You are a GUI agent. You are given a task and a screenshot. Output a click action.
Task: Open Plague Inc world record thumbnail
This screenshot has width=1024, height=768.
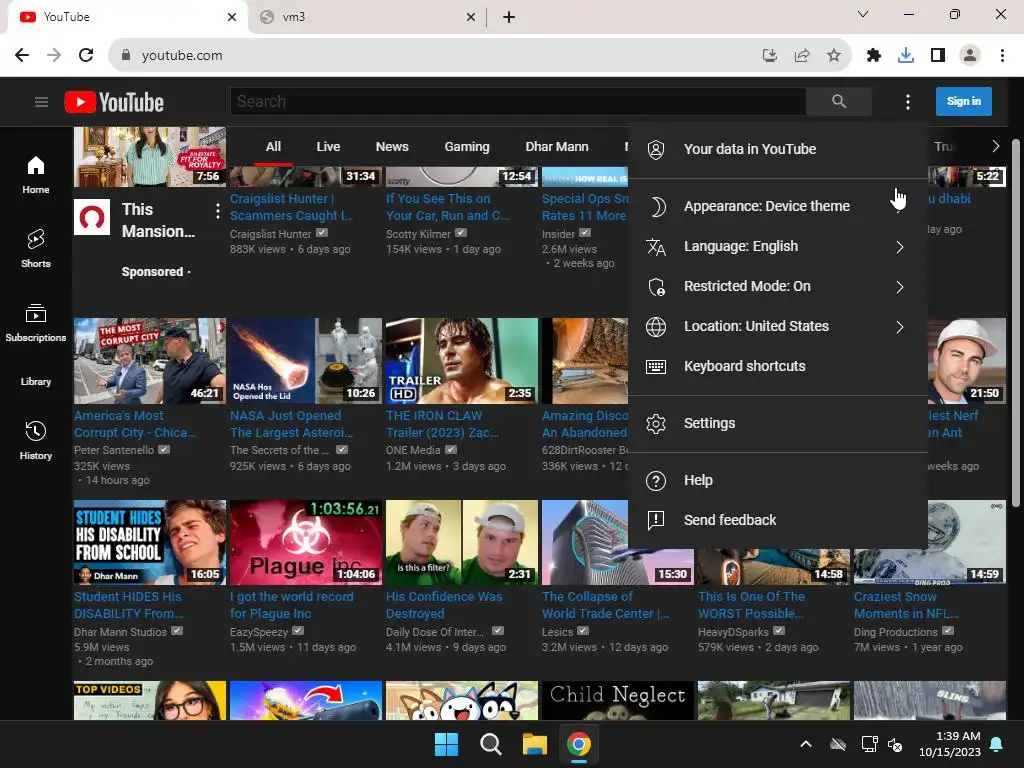click(x=306, y=542)
